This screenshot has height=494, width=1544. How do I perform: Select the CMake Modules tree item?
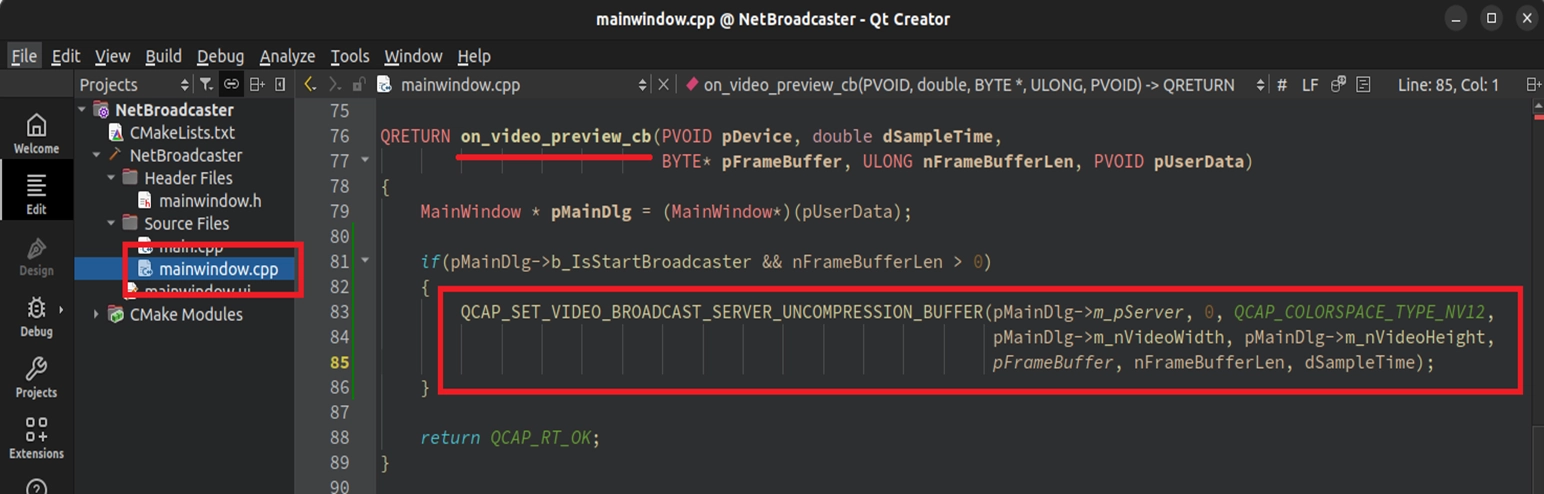click(x=186, y=314)
